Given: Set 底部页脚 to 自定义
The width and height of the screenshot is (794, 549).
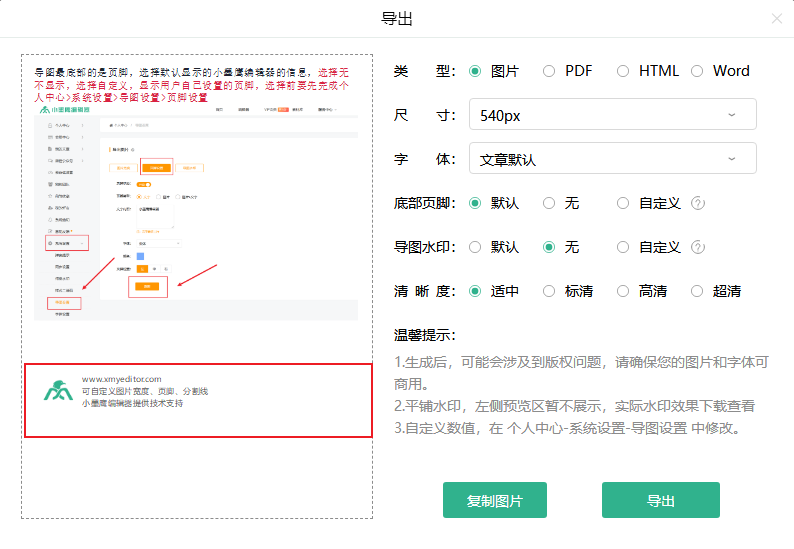Looking at the screenshot, I should [x=623, y=204].
